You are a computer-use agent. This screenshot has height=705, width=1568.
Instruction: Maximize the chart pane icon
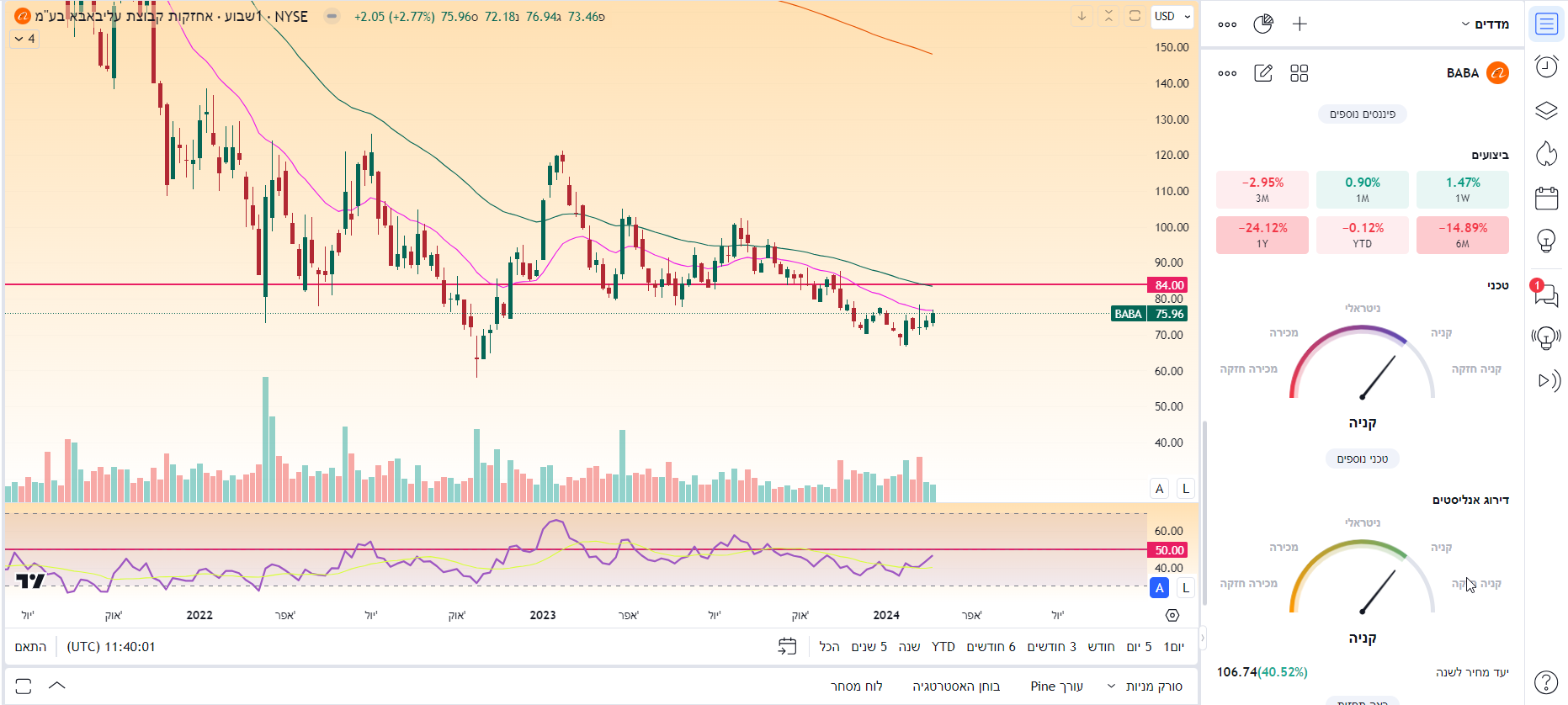1135,16
